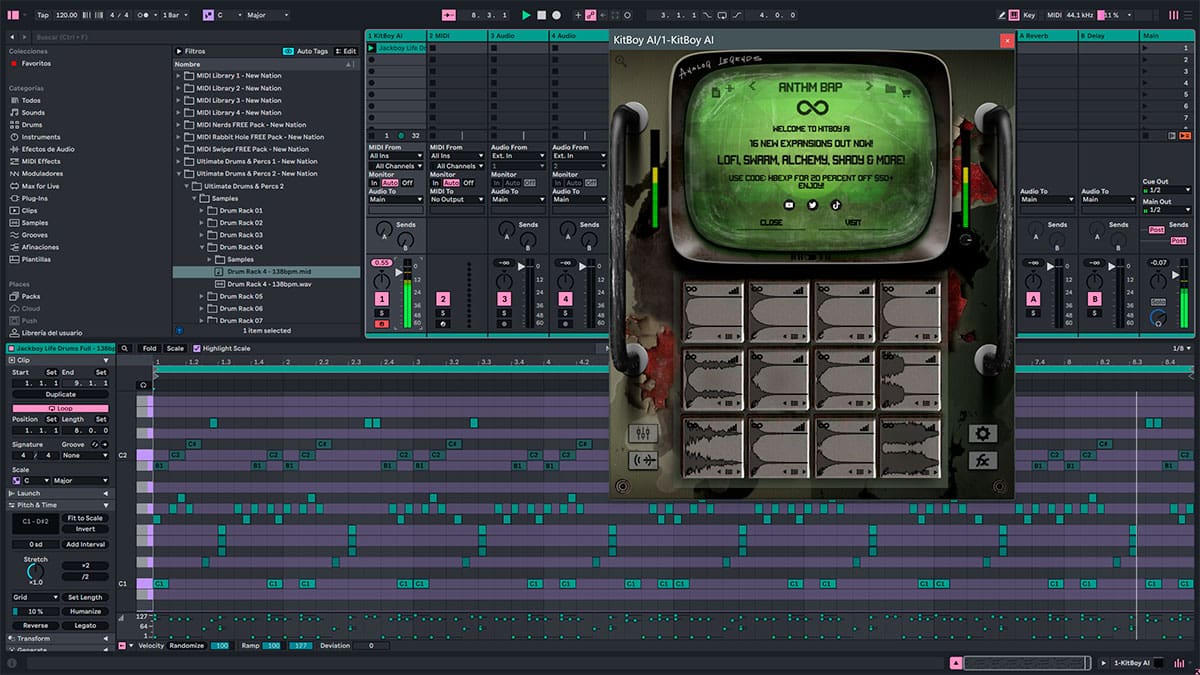Click the Duplicate button in clip panel
This screenshot has height=675, width=1200.
60,394
